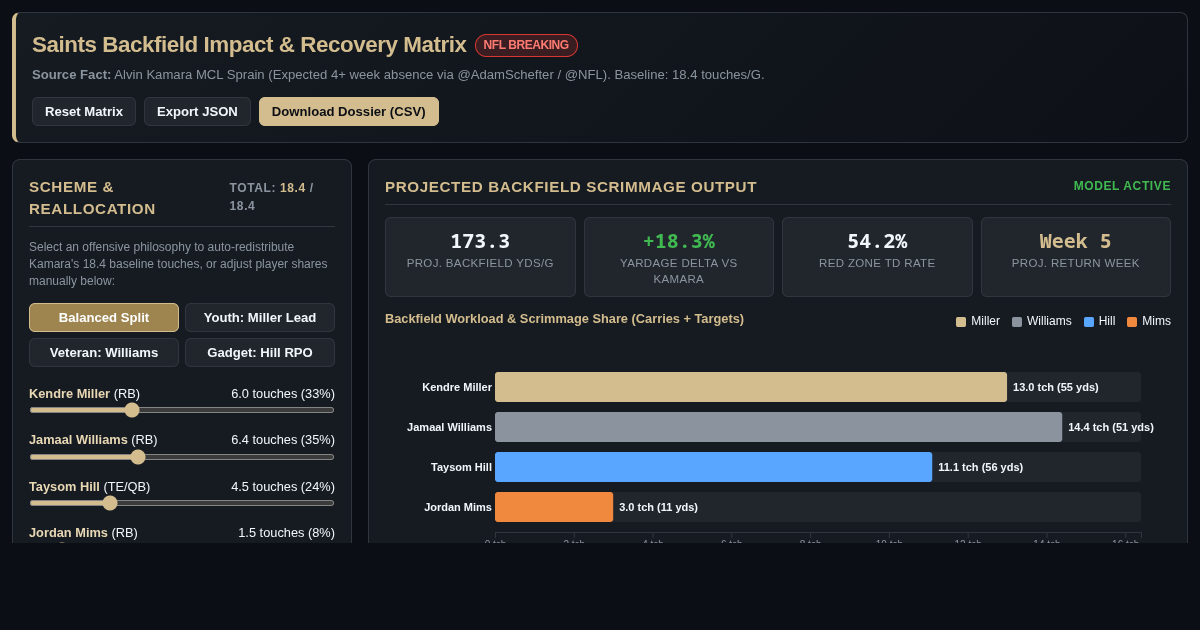The image size is (1200, 630).
Task: Click the Miller legend color swatch
Action: click(x=961, y=322)
